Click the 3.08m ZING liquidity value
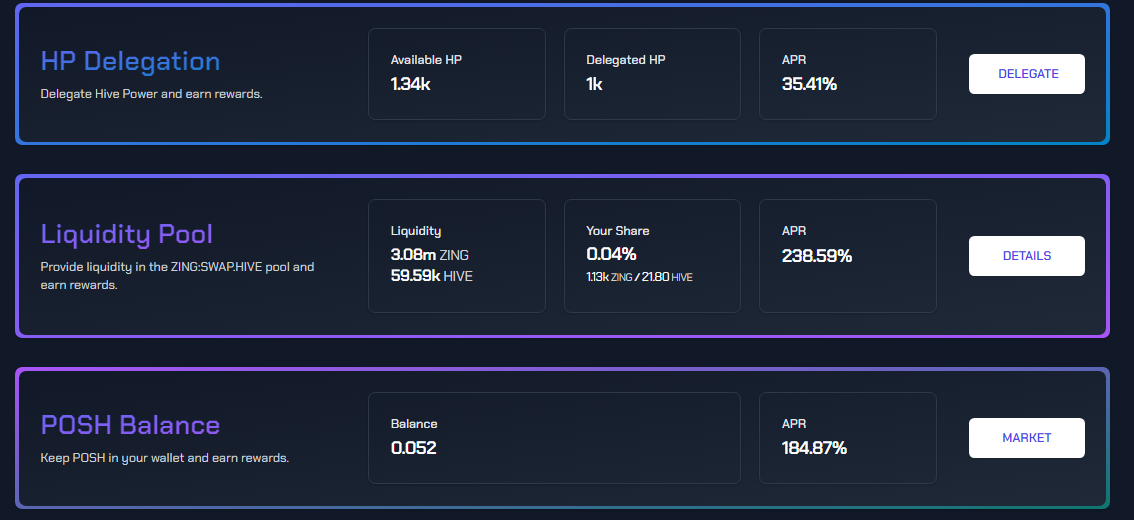This screenshot has height=520, width=1134. (430, 255)
